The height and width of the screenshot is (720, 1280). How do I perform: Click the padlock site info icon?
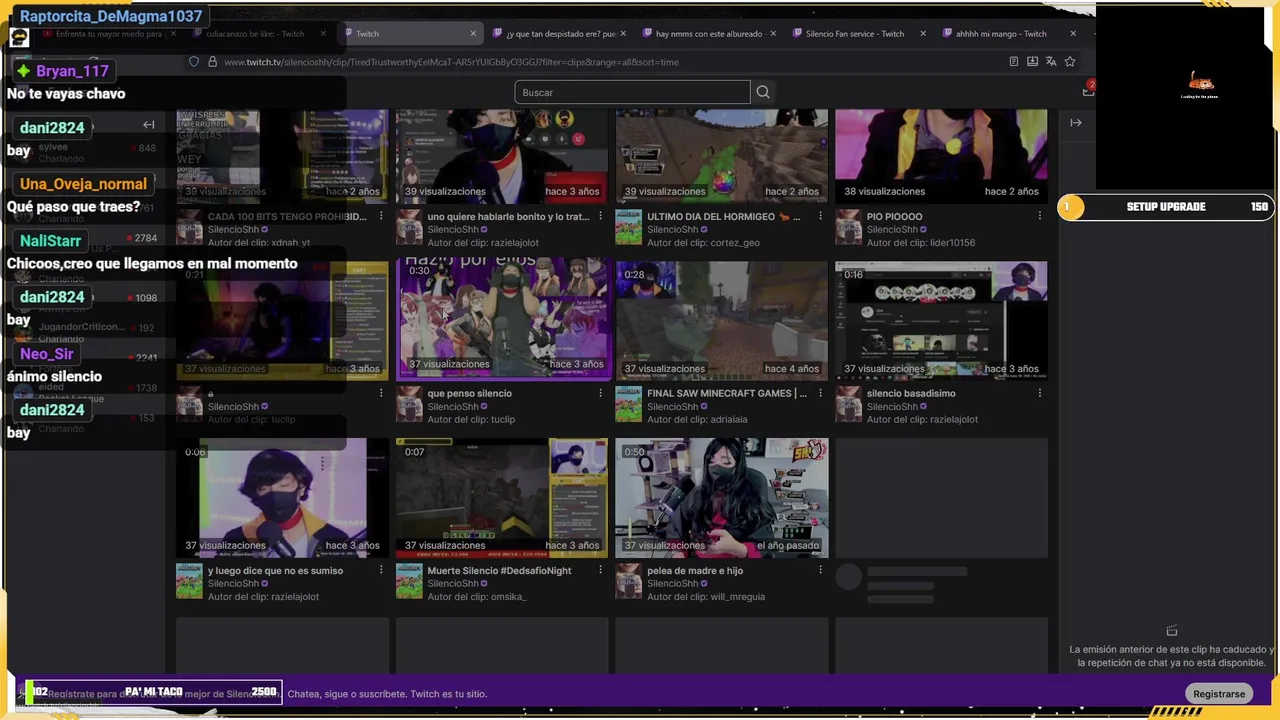coord(212,62)
